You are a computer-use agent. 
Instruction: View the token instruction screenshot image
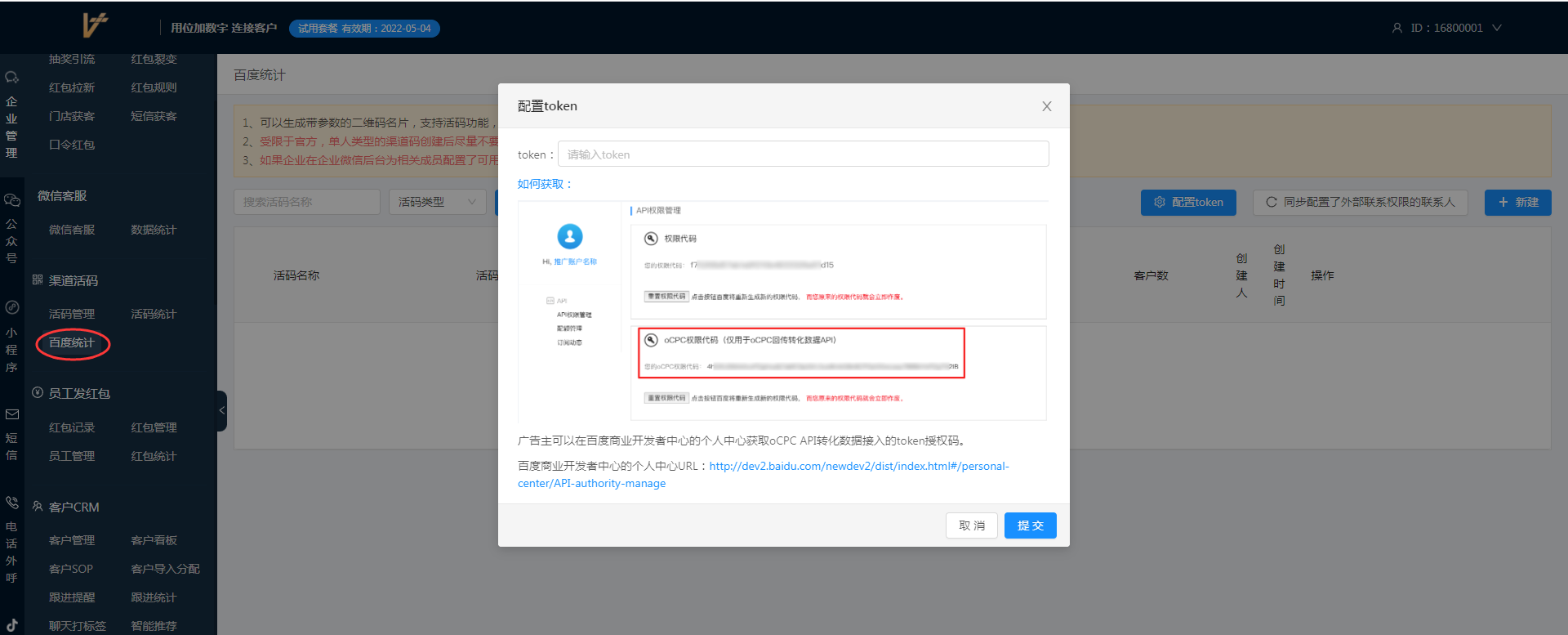tap(782, 311)
